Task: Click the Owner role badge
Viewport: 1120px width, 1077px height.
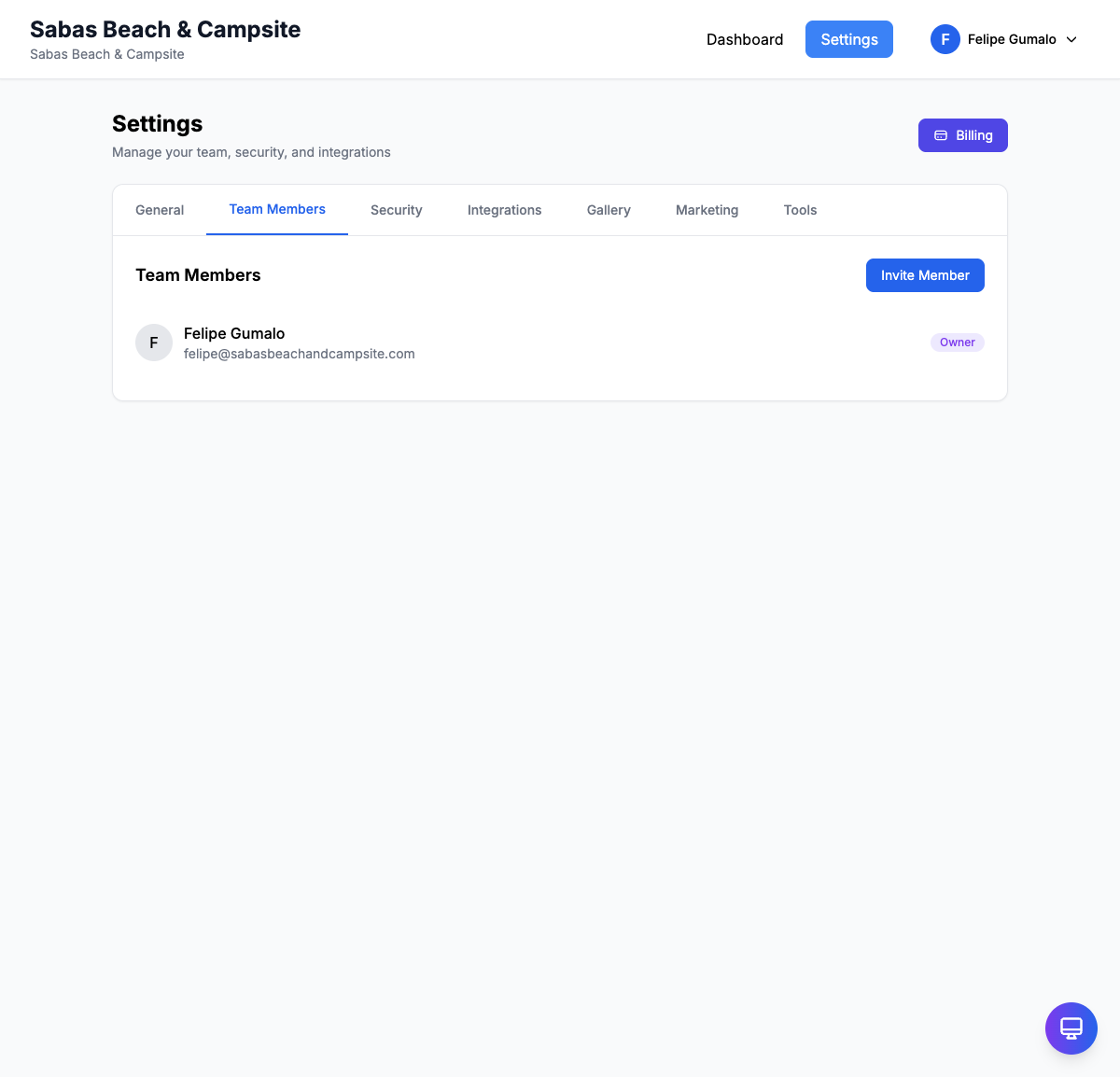Action: coord(957,343)
